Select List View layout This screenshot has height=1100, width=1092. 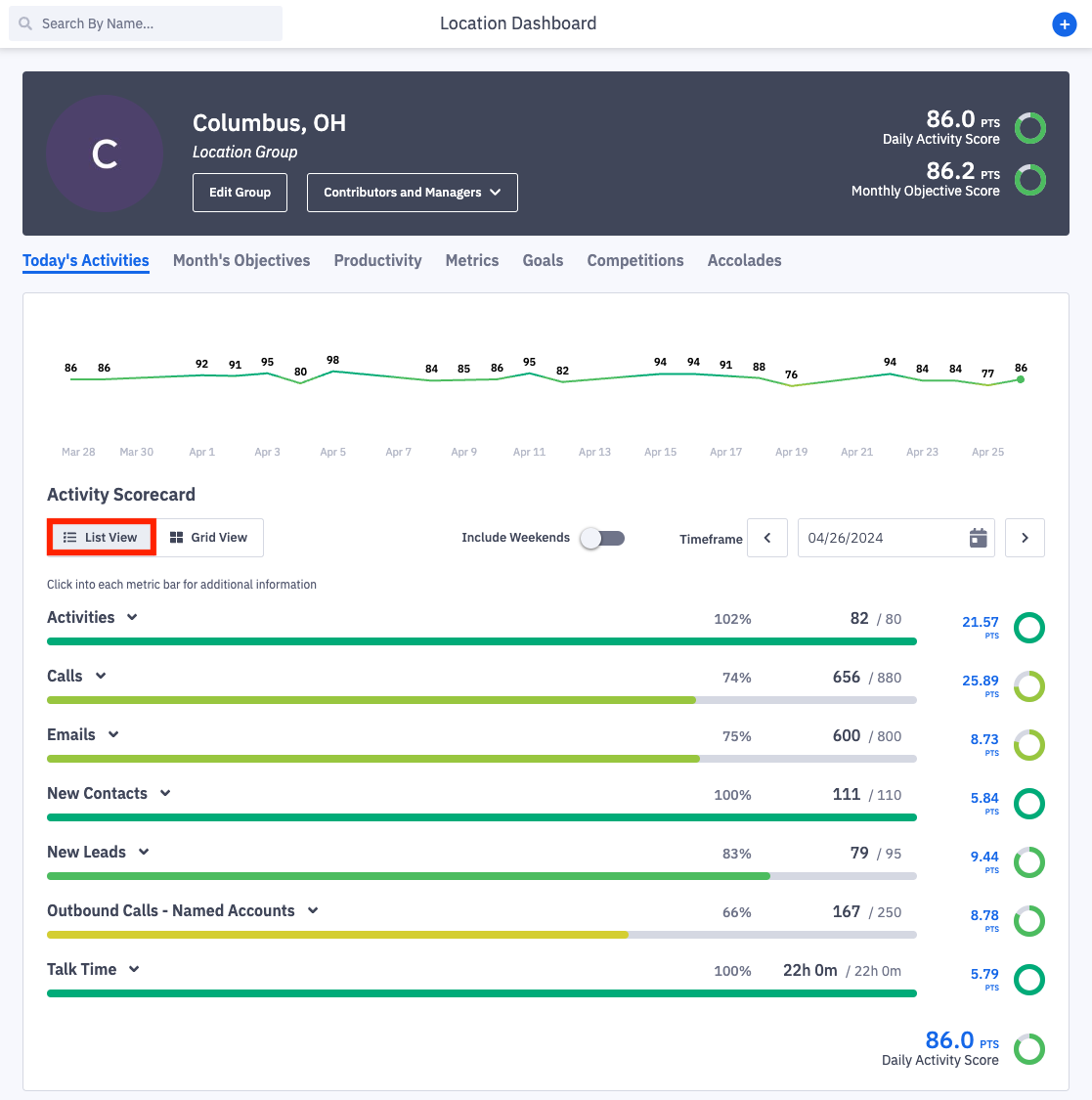pos(101,538)
